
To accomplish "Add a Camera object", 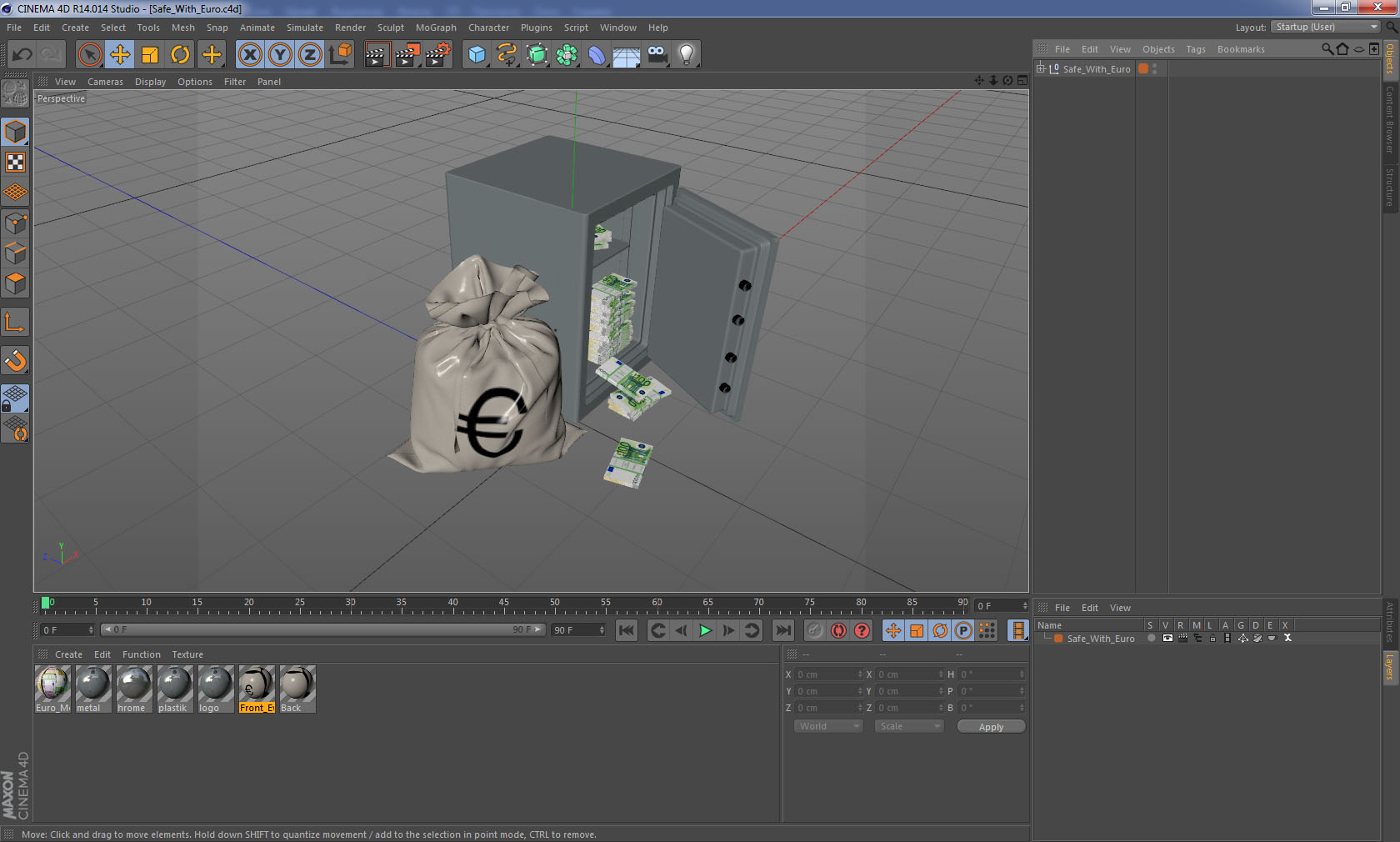I will click(657, 55).
